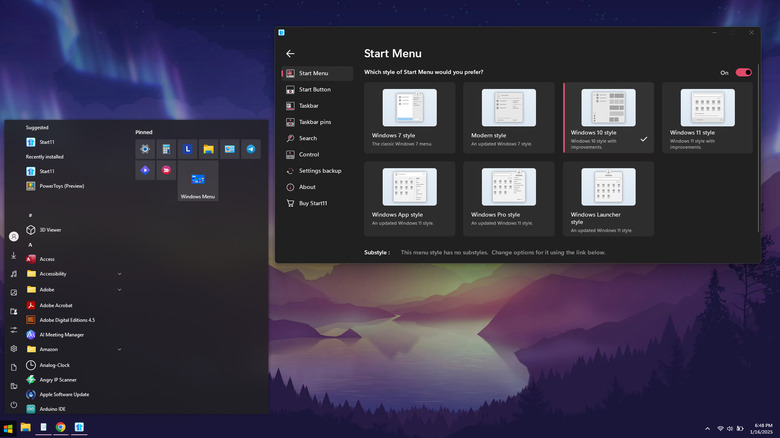The height and width of the screenshot is (438, 780).
Task: Open the pinned File Explorer tile
Action: pyautogui.click(x=209, y=149)
